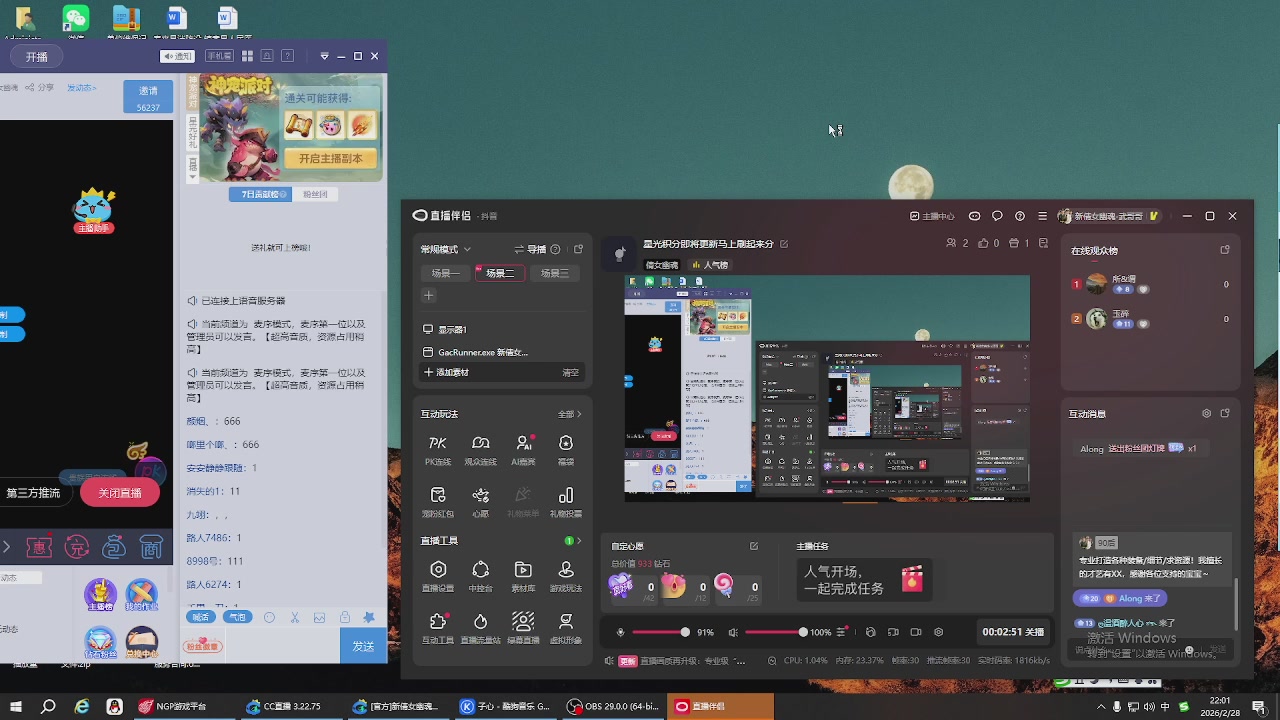1280x720 pixels.
Task: Select the 场景三 scene tab
Action: click(554, 273)
